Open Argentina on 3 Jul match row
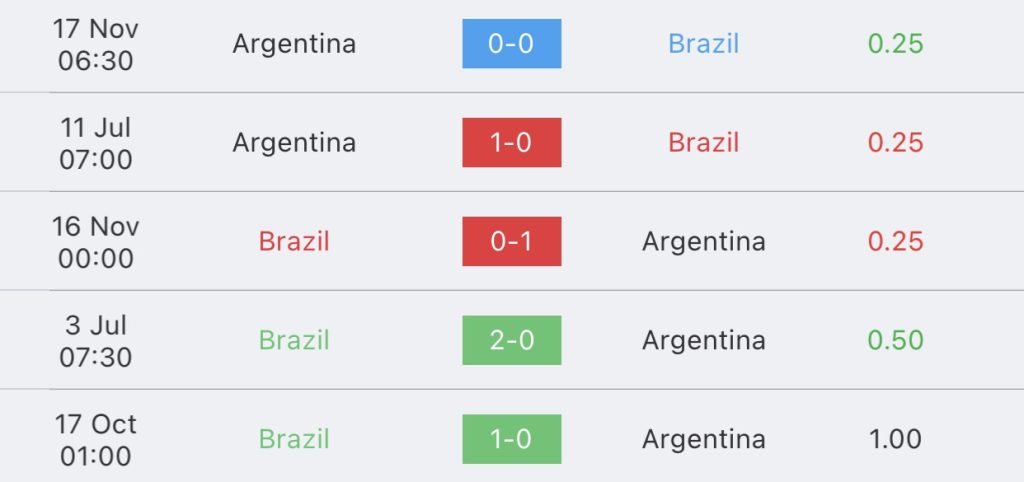This screenshot has height=482, width=1024. [x=703, y=340]
